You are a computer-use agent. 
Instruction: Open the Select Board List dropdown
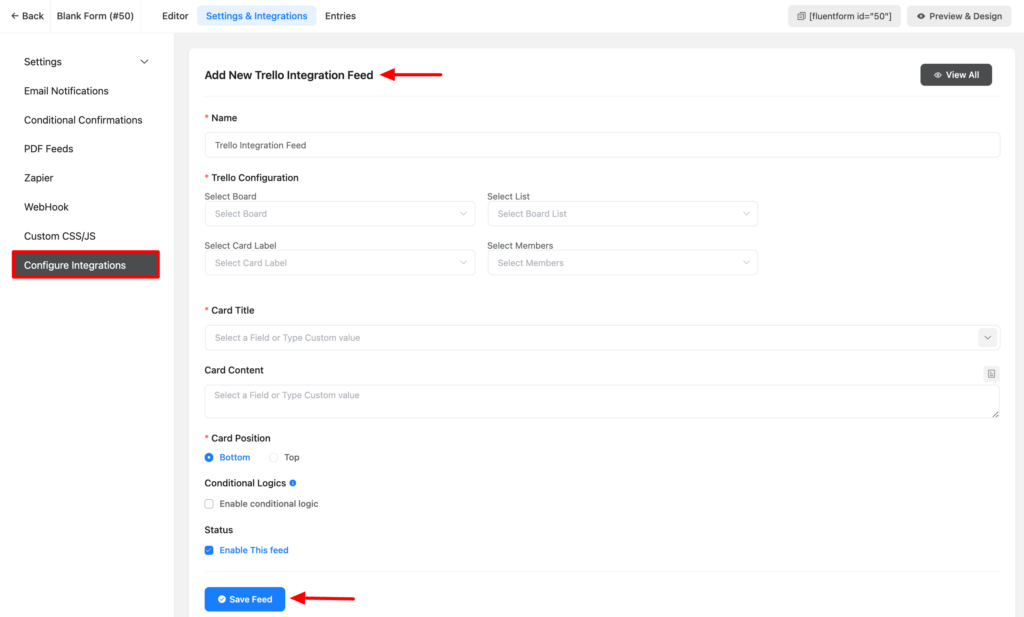[x=622, y=213]
